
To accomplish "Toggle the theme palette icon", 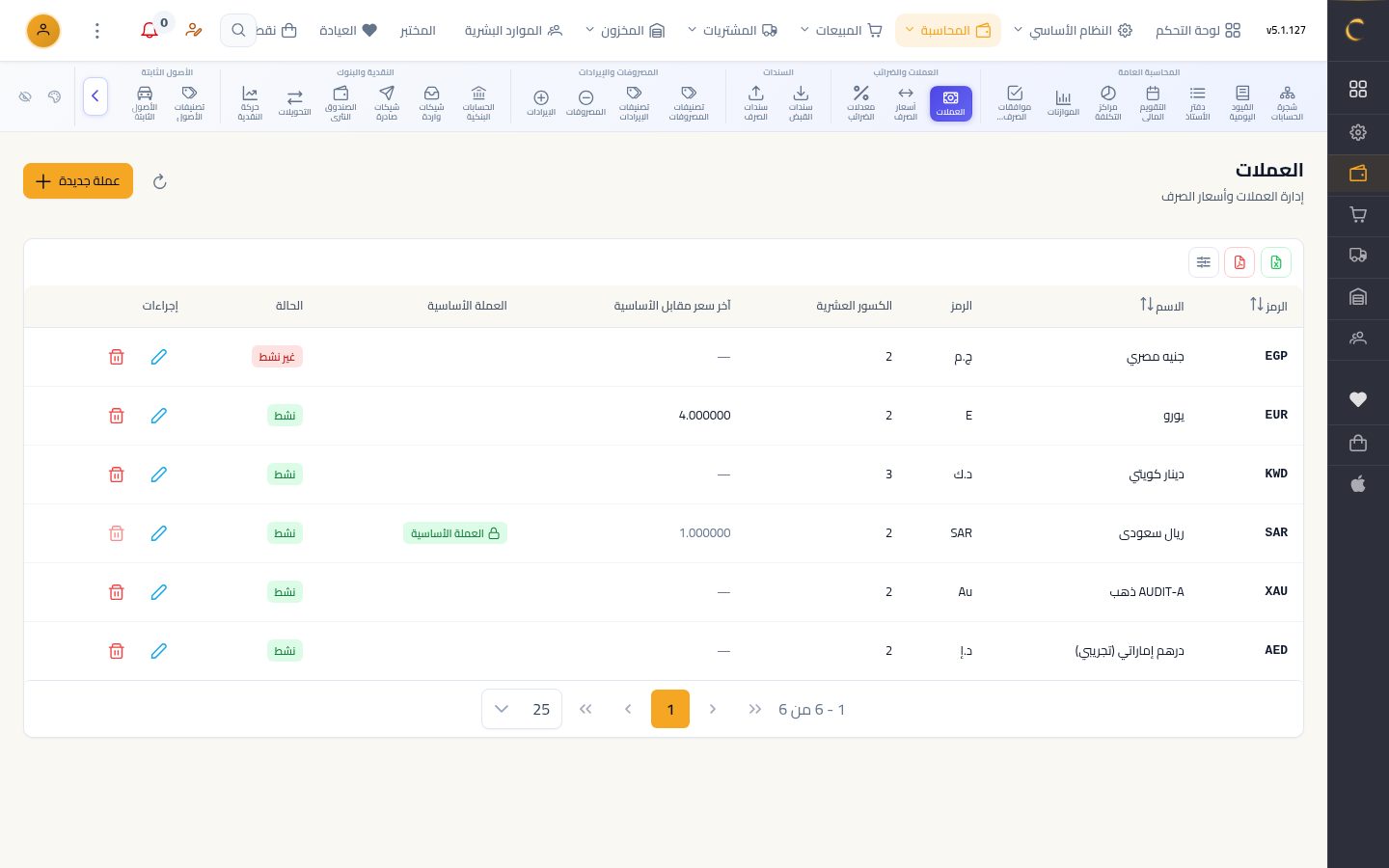I will click(x=55, y=96).
